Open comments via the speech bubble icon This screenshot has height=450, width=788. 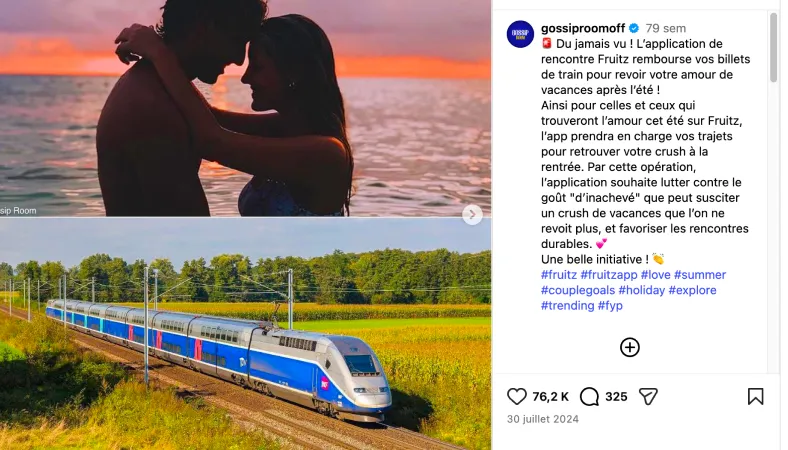tap(590, 396)
